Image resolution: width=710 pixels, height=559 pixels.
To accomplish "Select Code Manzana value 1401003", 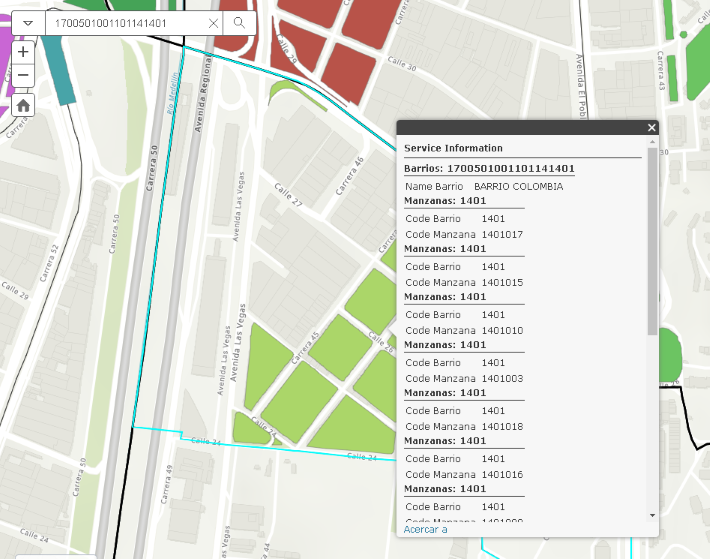I will (x=502, y=378).
